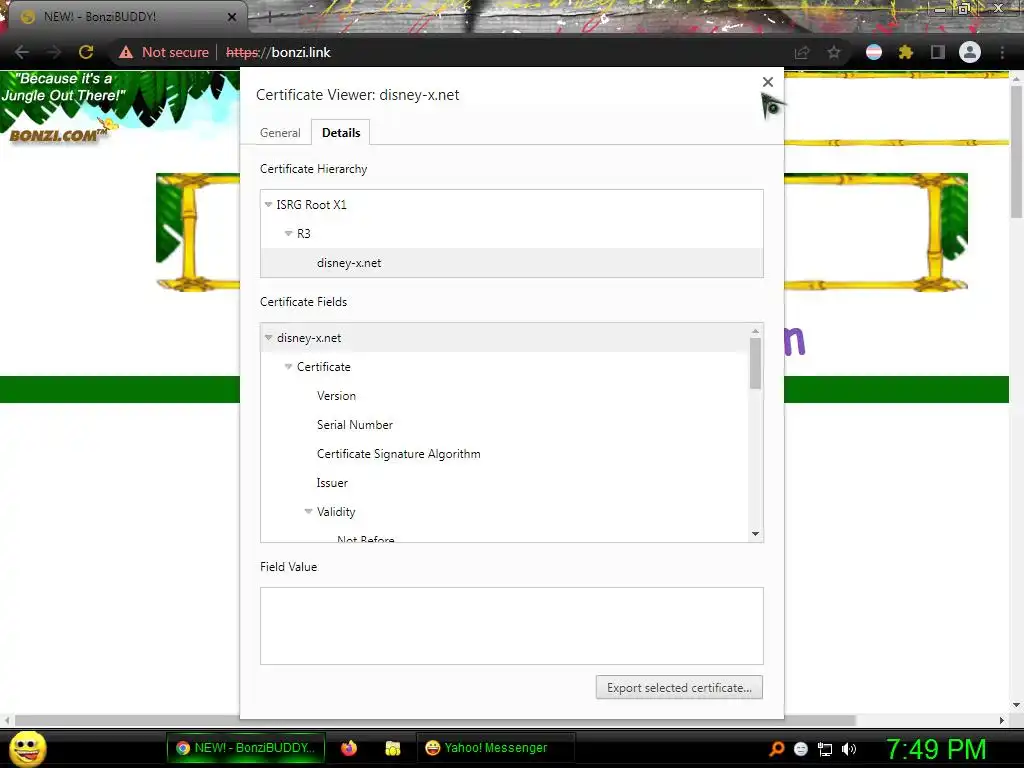Bookmark this page with the star icon
The image size is (1024, 768).
point(834,52)
